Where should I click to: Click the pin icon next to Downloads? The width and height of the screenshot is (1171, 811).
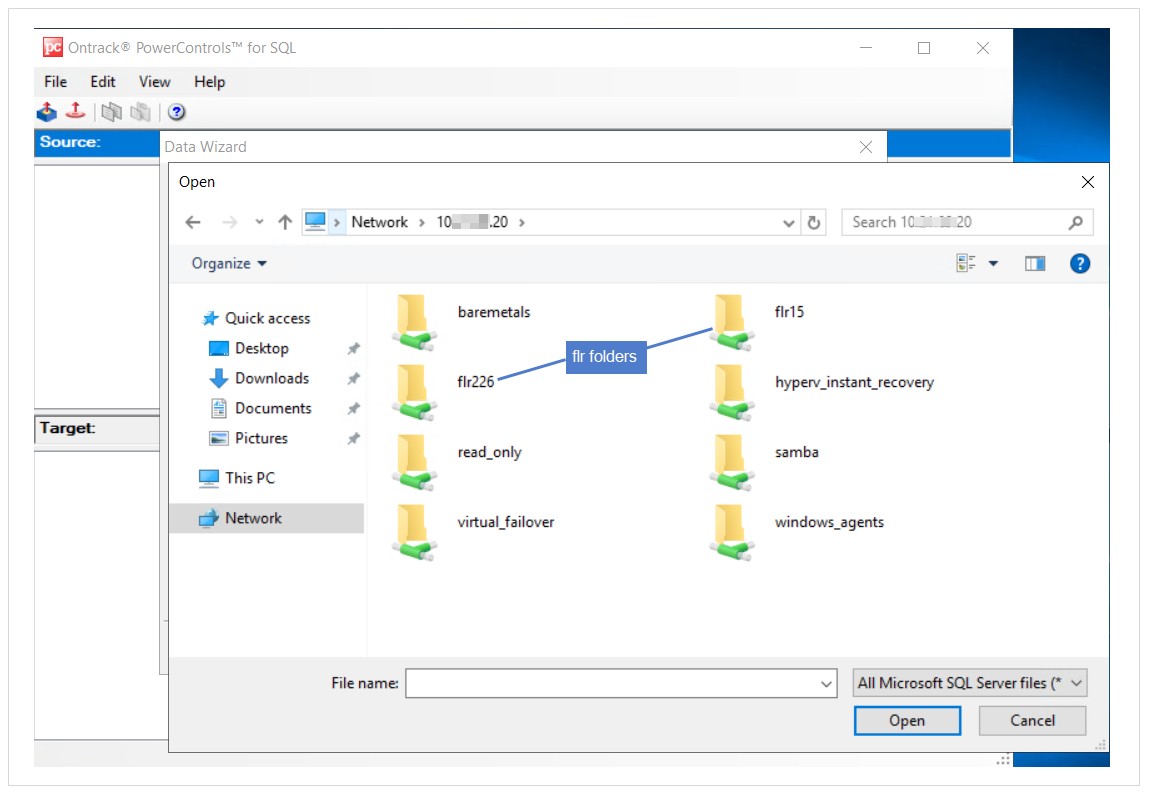pos(354,379)
